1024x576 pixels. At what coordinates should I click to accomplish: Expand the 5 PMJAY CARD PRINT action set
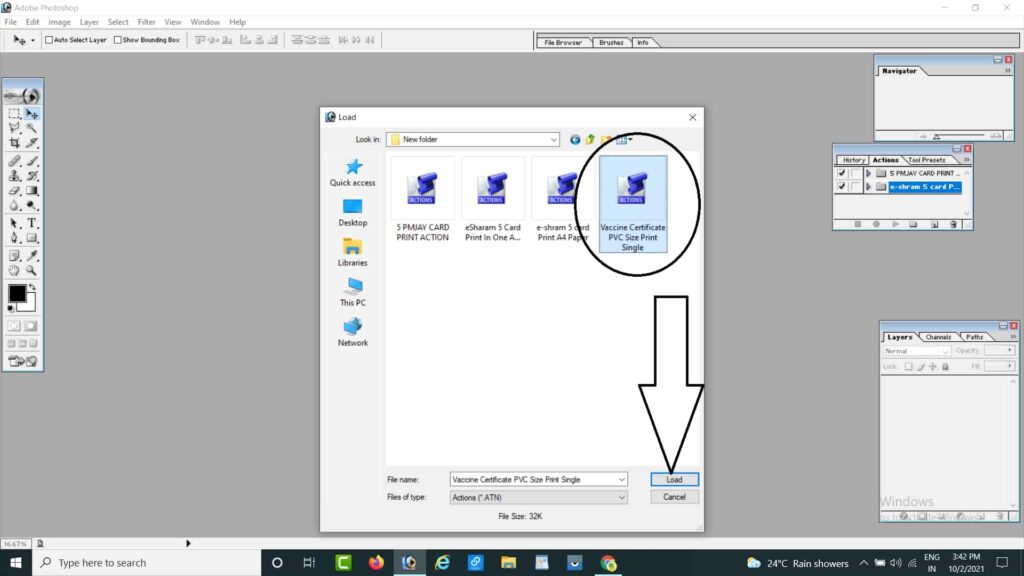pyautogui.click(x=868, y=174)
